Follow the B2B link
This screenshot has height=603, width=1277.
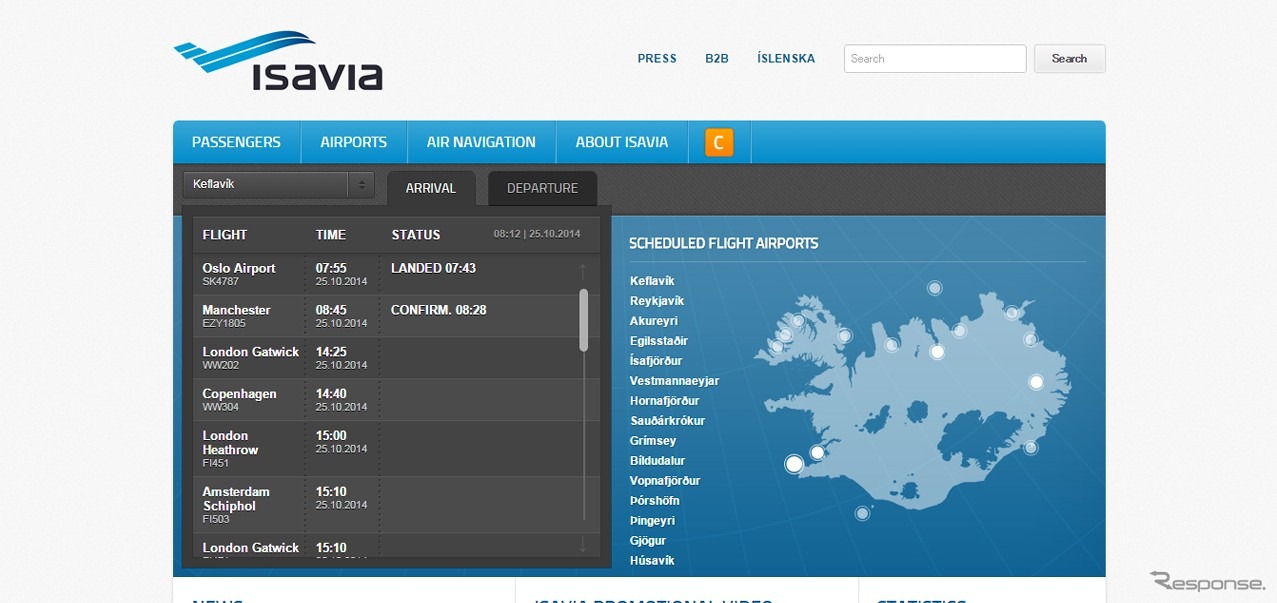click(717, 59)
